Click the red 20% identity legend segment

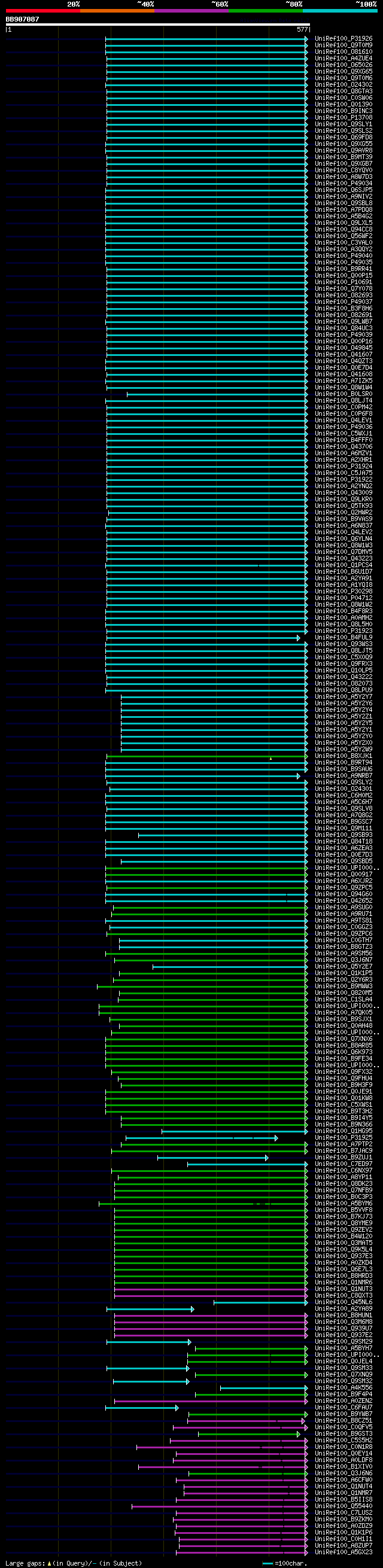42,10
